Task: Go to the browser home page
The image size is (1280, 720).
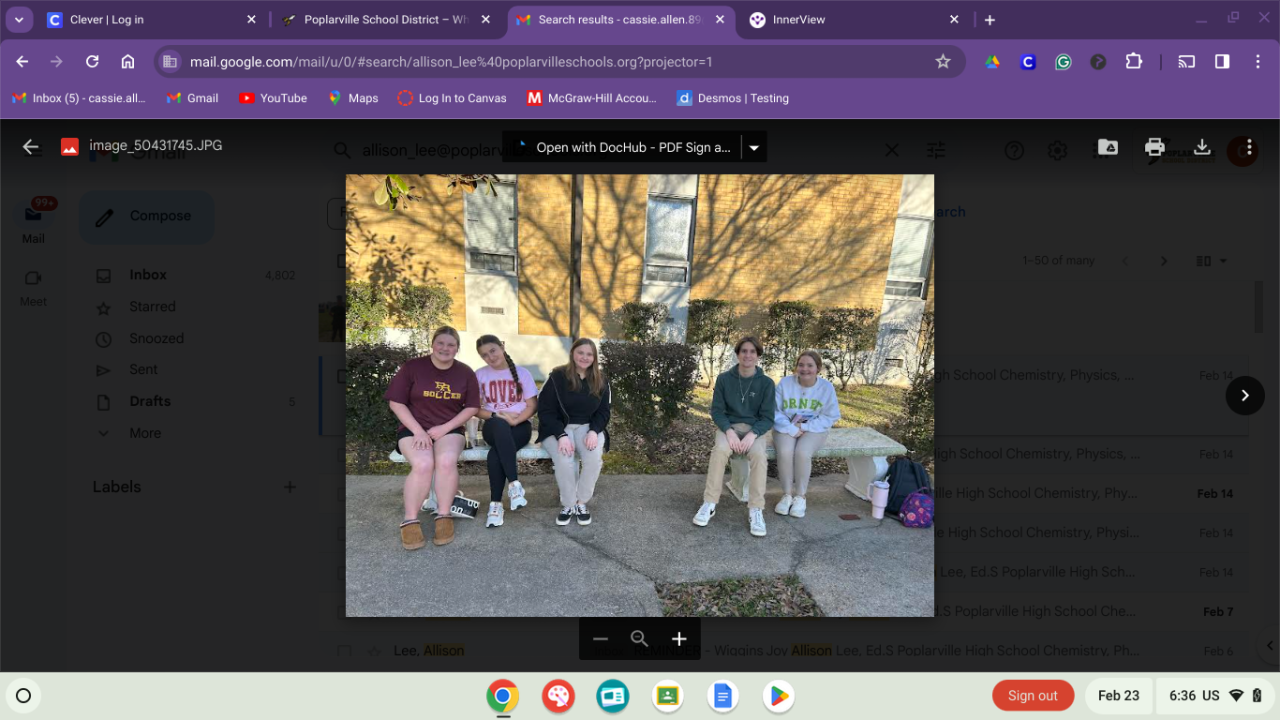Action: (128, 62)
